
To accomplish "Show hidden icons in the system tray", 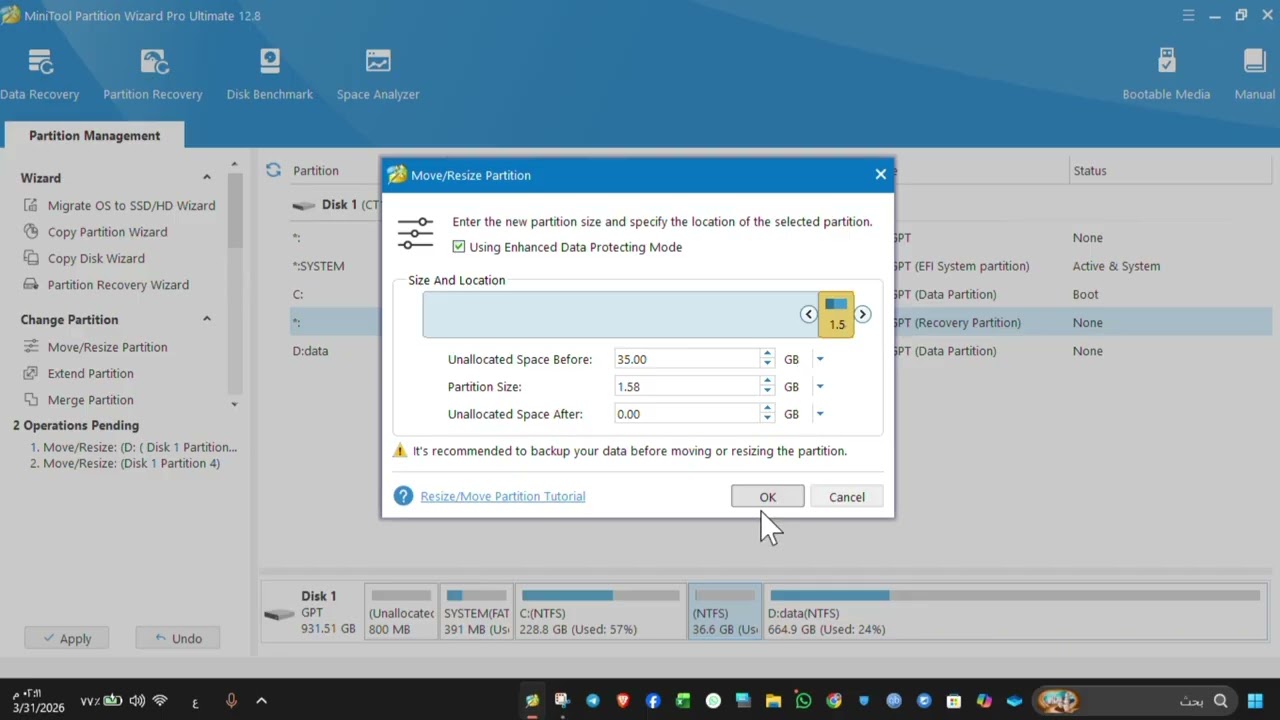I will (261, 701).
